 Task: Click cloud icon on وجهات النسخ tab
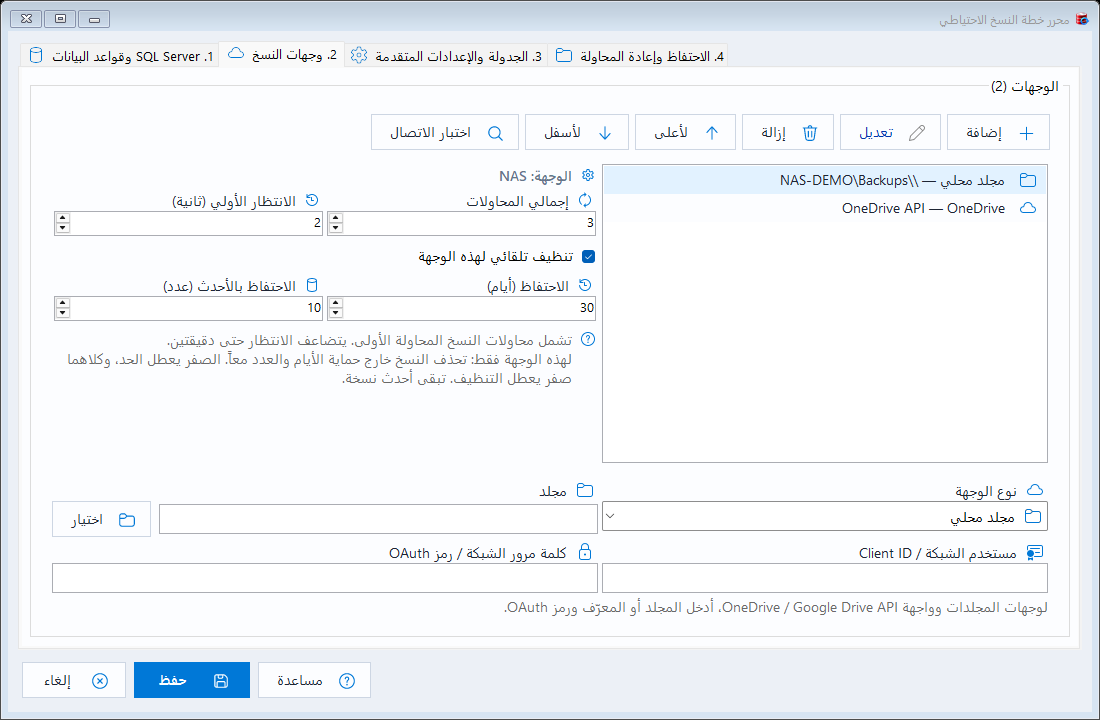(236, 53)
